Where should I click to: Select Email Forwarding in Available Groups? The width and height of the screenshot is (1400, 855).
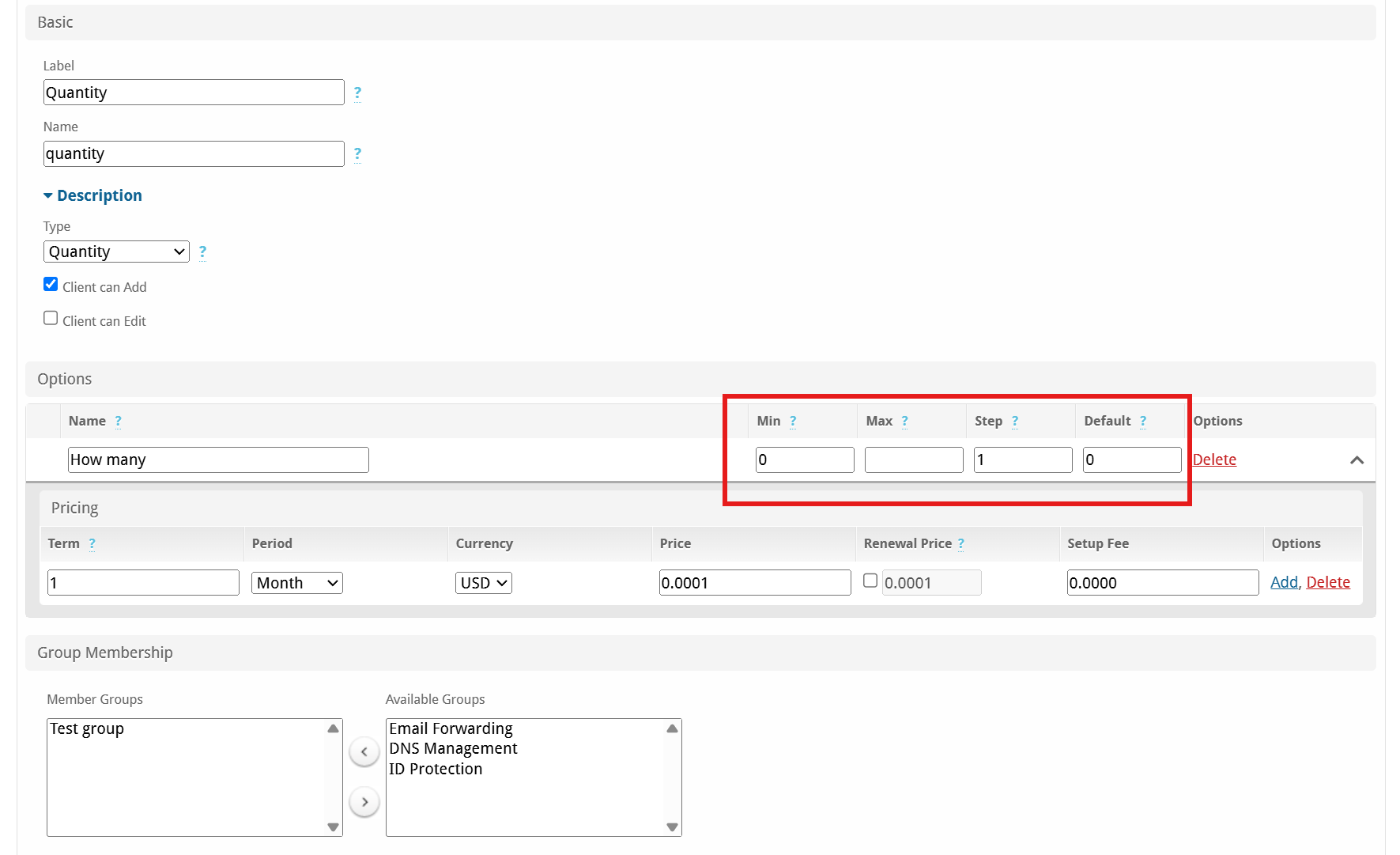coord(451,728)
